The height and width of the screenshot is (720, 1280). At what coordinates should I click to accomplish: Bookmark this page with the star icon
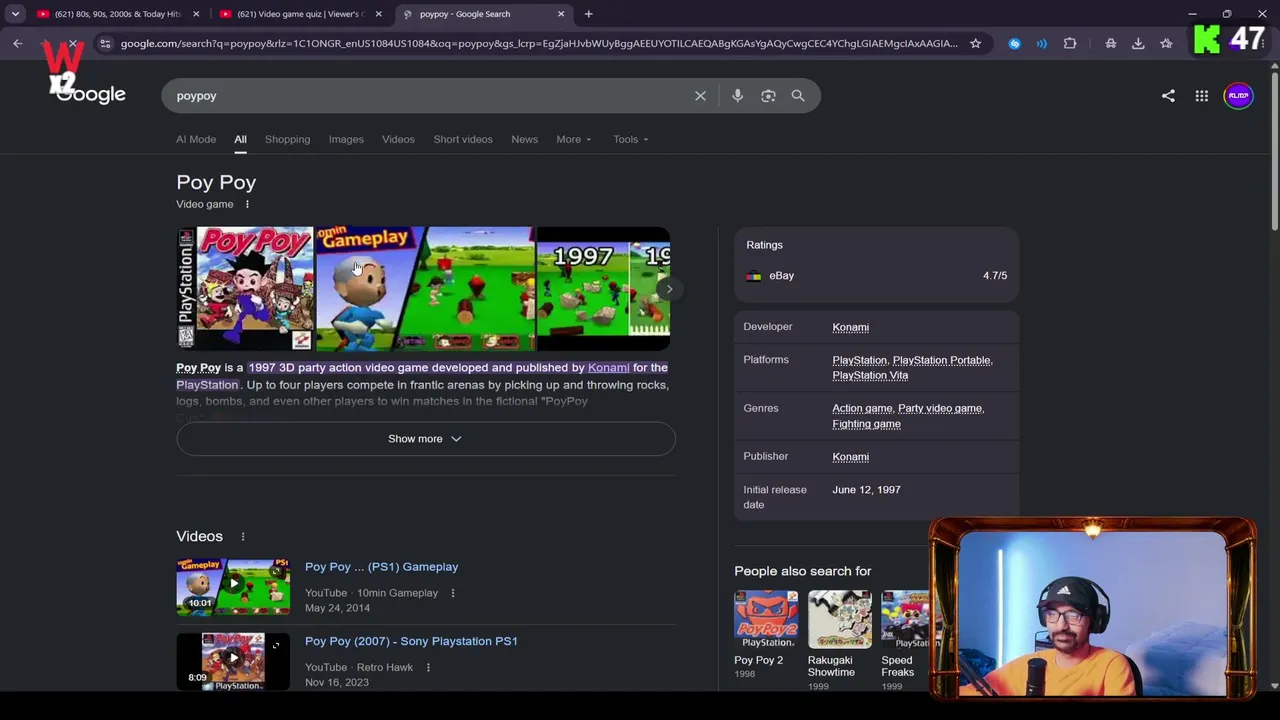pos(975,44)
